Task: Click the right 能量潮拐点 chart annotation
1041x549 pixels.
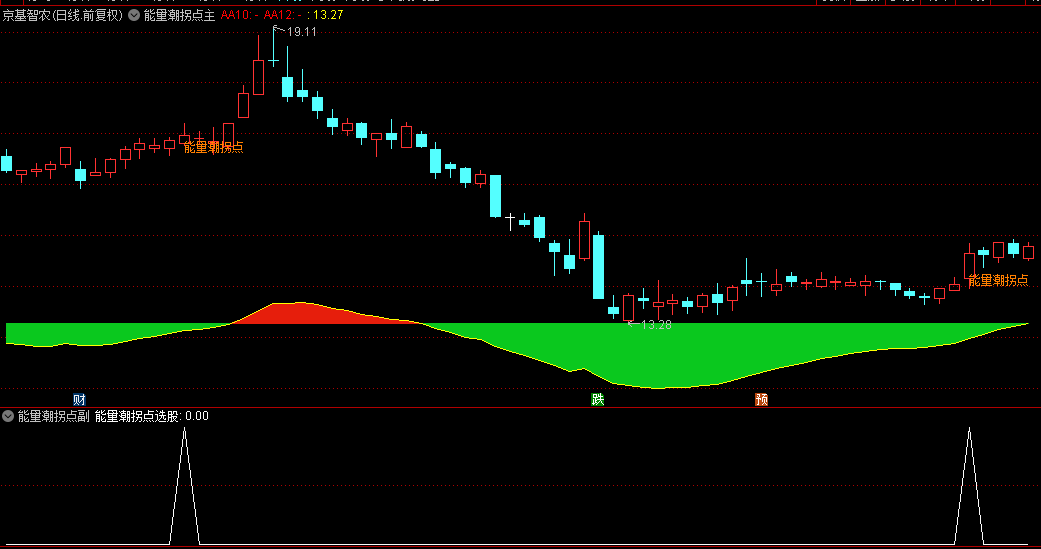Action: pyautogui.click(x=998, y=280)
